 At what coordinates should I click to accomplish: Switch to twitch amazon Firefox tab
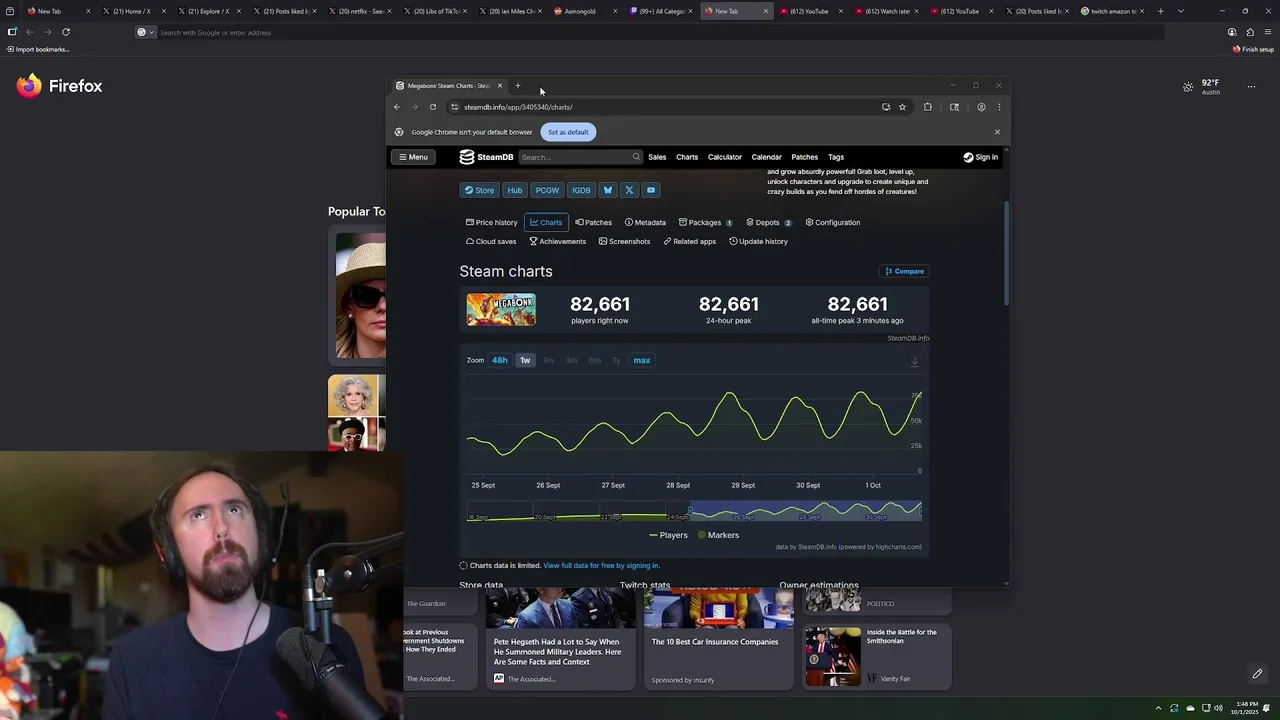tap(1110, 11)
